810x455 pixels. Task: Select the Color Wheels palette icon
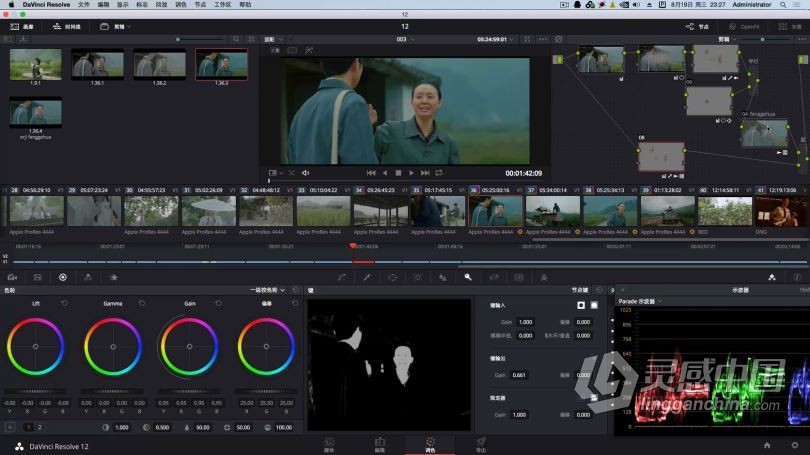point(63,277)
